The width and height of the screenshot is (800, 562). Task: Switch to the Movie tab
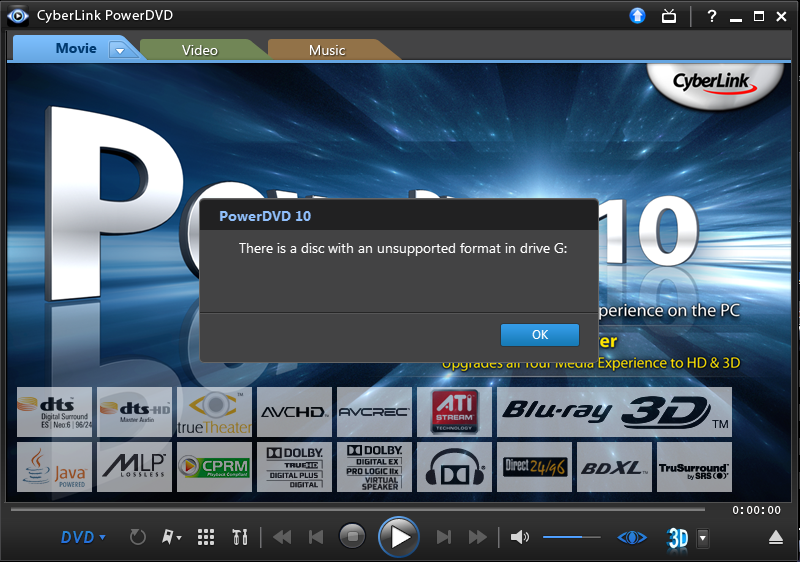[x=76, y=48]
